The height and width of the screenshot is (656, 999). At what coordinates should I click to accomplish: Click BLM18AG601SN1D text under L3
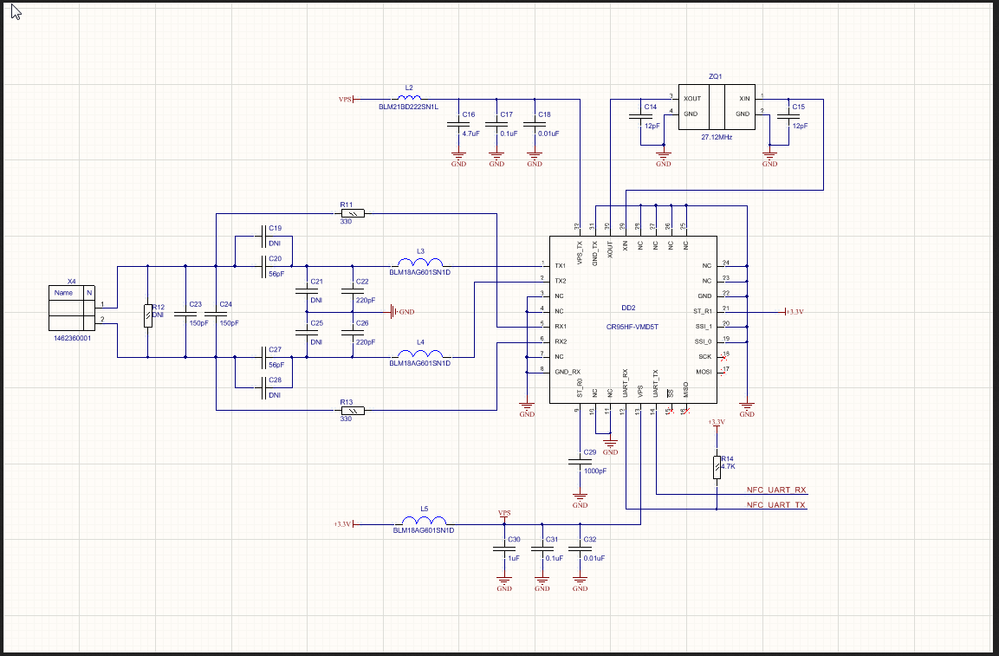click(420, 272)
